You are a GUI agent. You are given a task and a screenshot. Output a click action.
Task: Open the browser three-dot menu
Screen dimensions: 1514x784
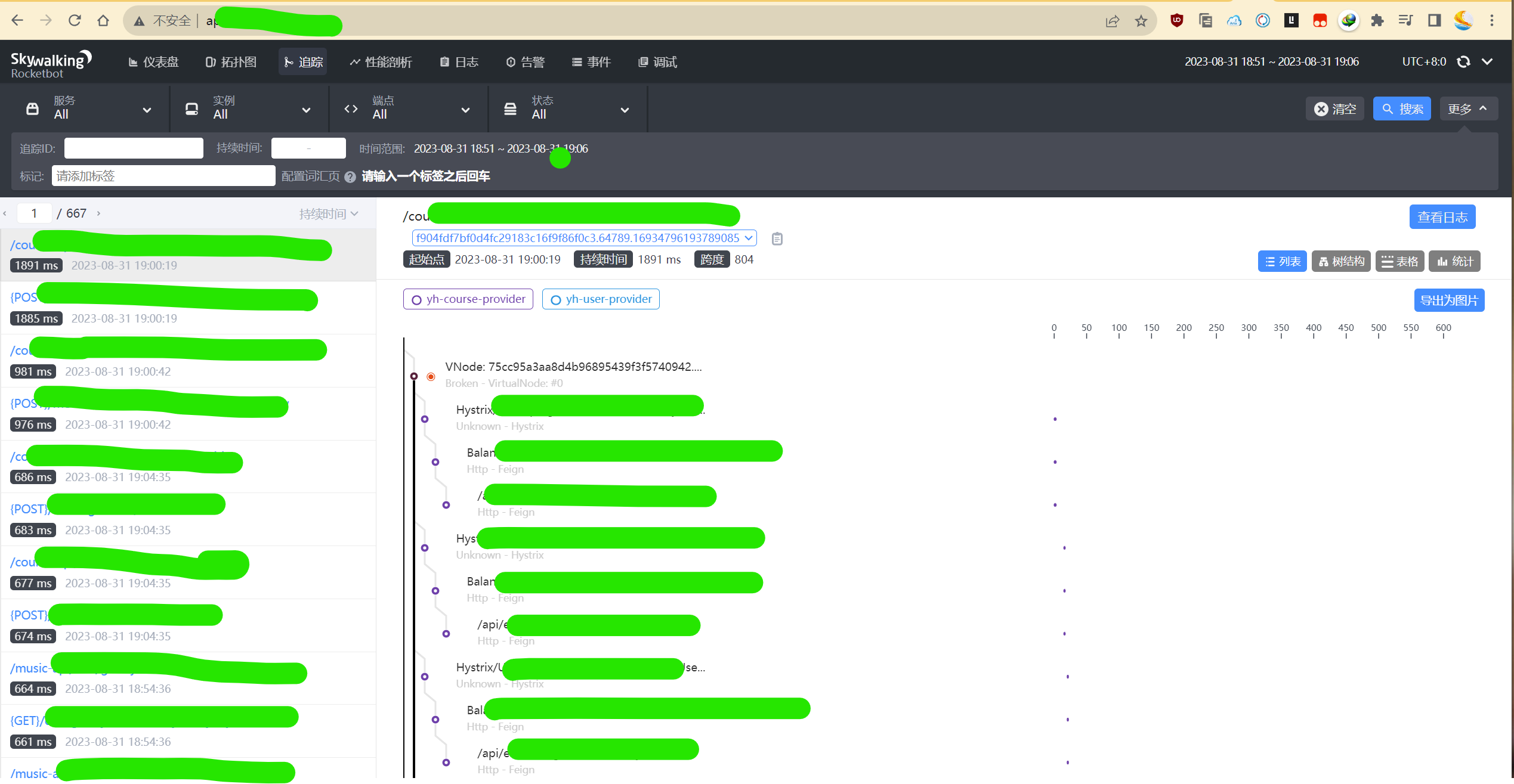click(1491, 21)
